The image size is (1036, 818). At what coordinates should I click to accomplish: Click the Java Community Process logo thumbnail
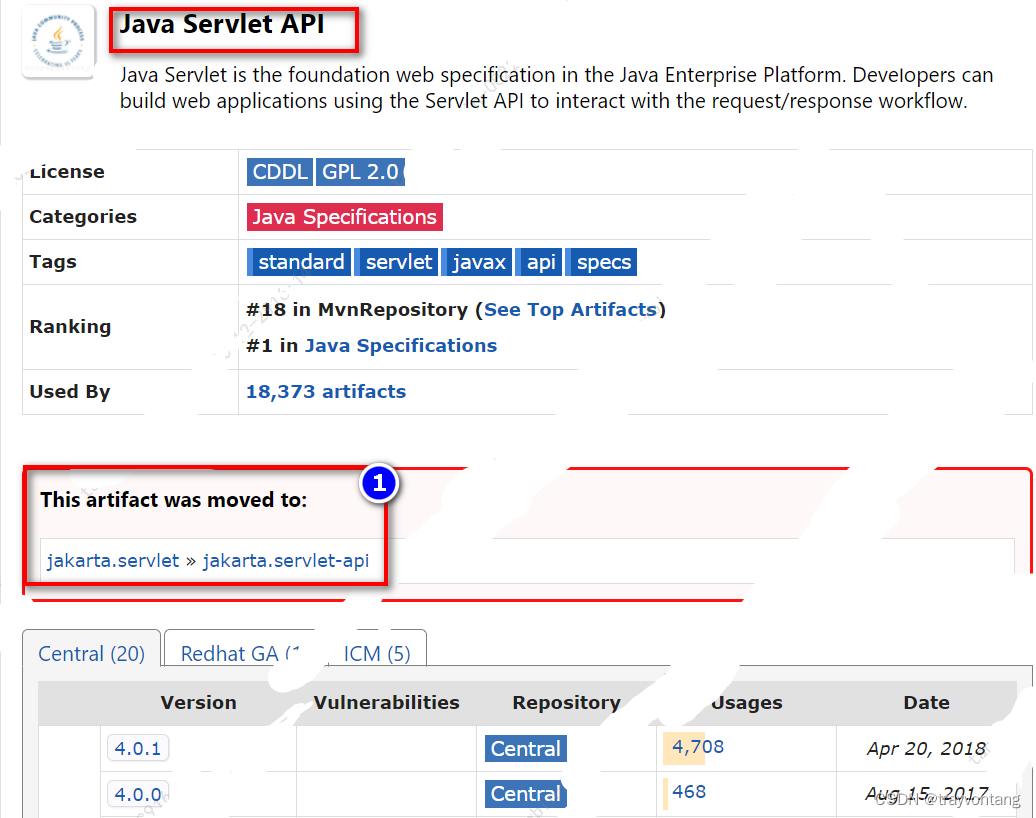tap(59, 41)
